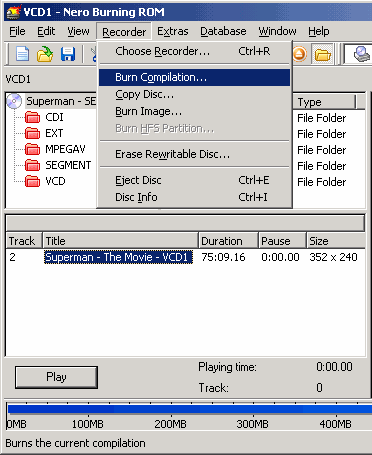The height and width of the screenshot is (455, 372).
Task: Open the Extras menu
Action: click(x=173, y=31)
